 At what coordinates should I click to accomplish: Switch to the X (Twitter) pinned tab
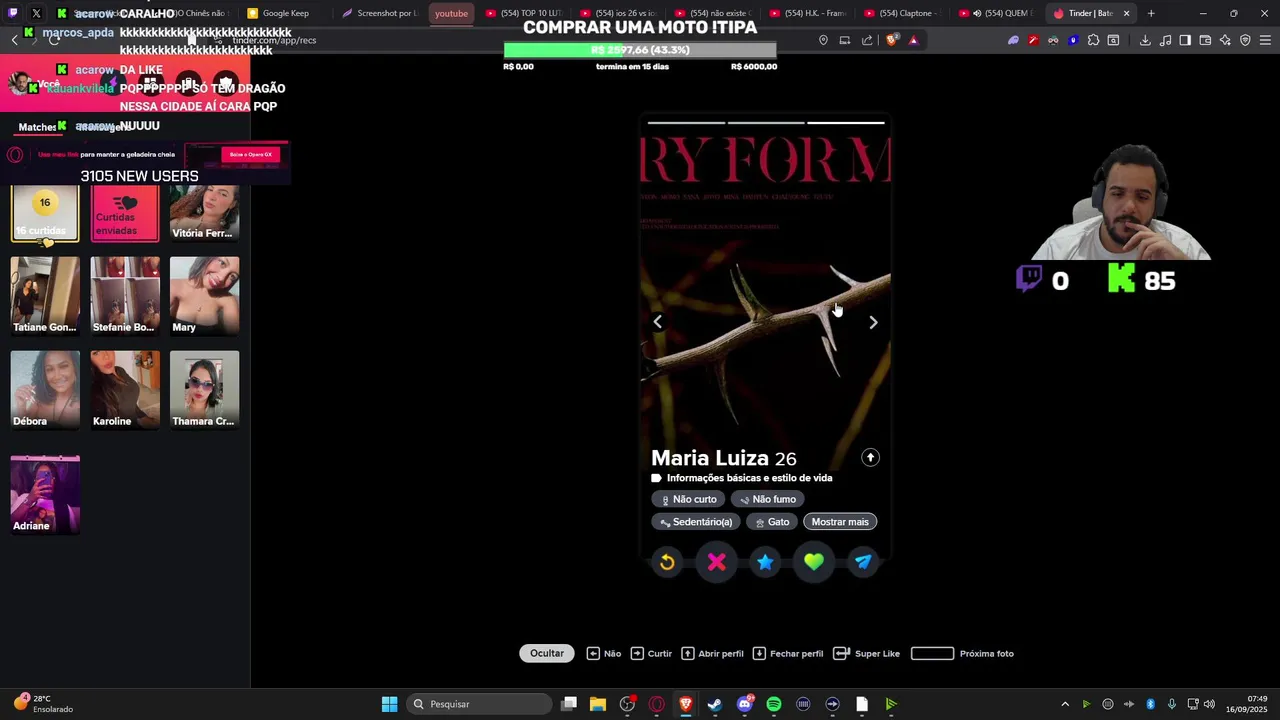(x=36, y=13)
